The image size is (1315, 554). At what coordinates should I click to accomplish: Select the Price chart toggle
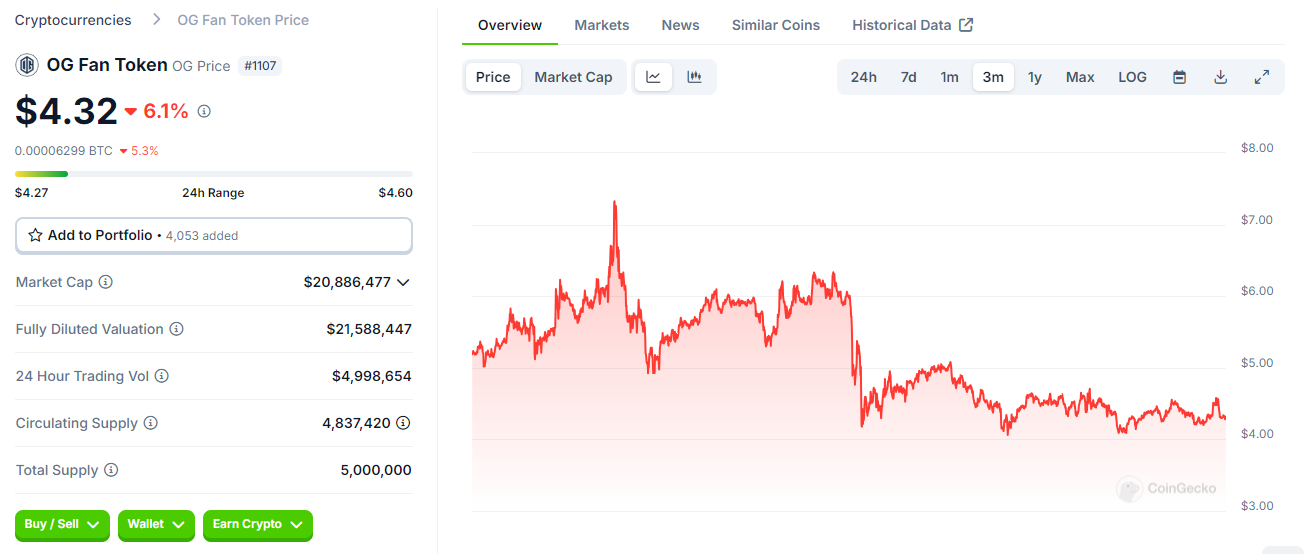493,77
